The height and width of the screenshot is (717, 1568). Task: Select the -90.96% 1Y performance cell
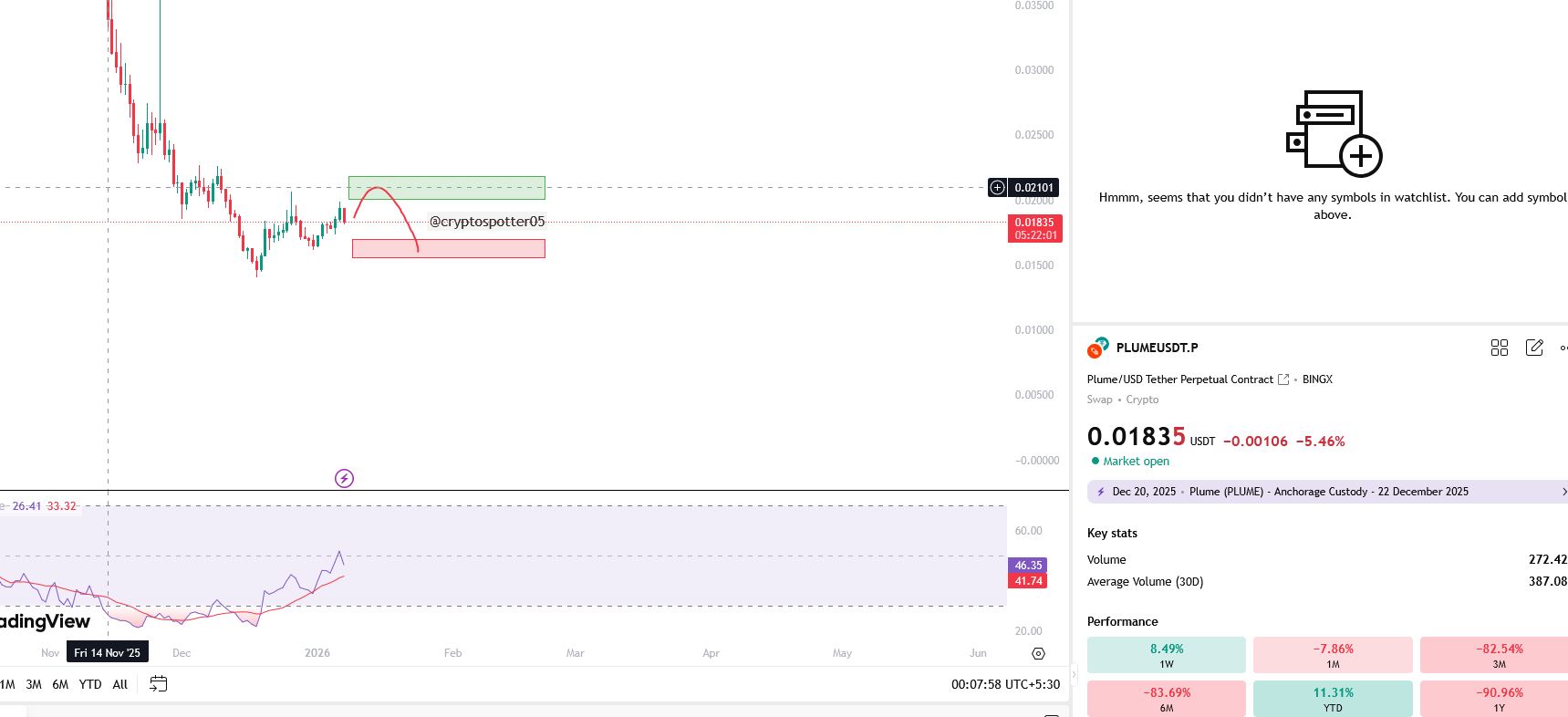[1494, 698]
